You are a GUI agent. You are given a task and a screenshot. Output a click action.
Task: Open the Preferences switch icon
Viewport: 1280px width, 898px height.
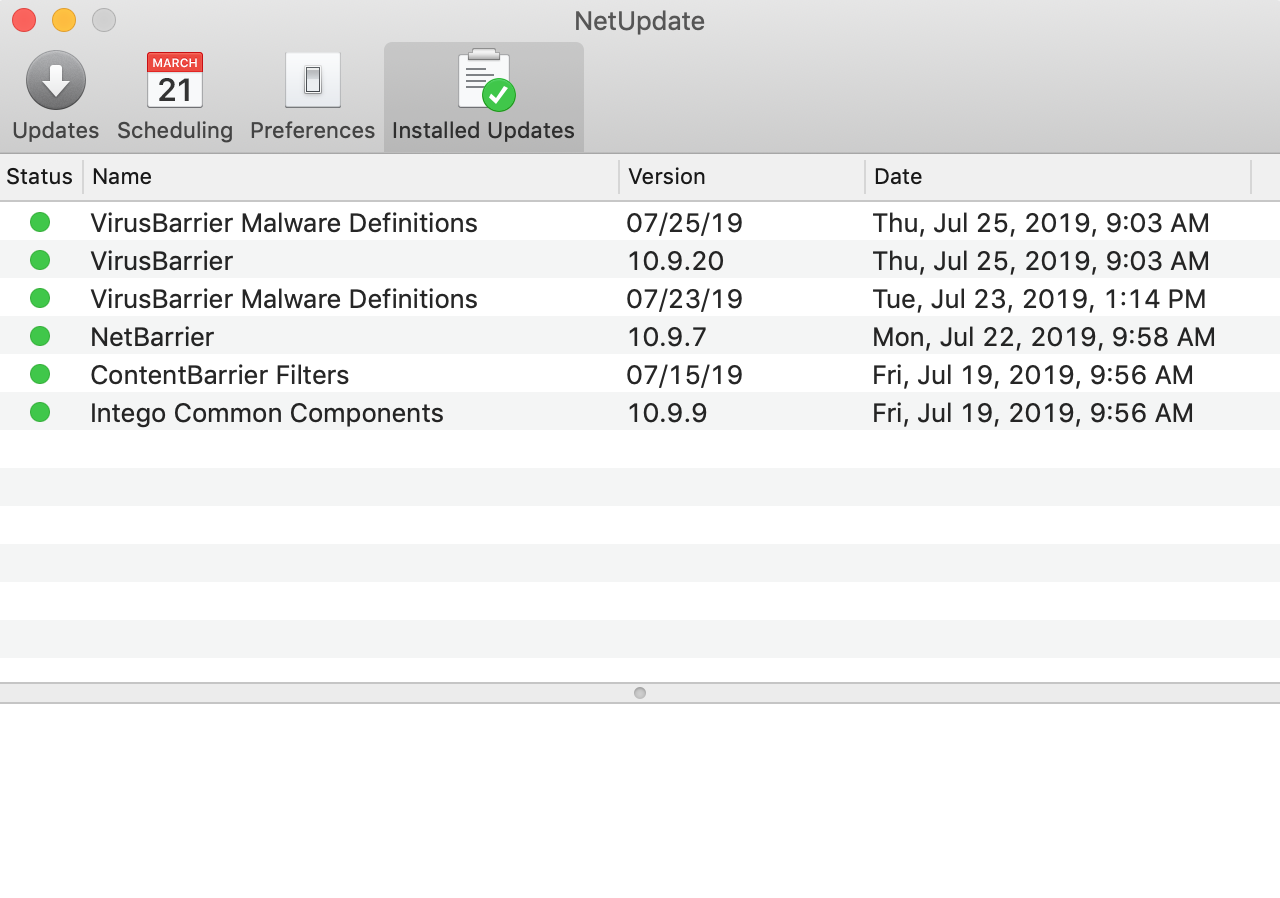[313, 80]
